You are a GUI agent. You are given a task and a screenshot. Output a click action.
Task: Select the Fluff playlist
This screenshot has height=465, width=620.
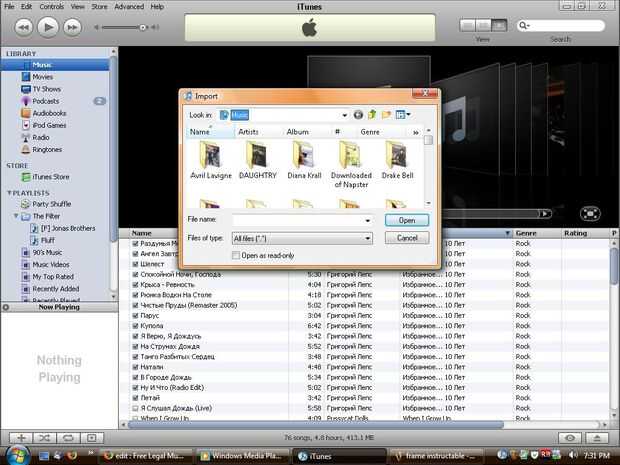coord(47,240)
